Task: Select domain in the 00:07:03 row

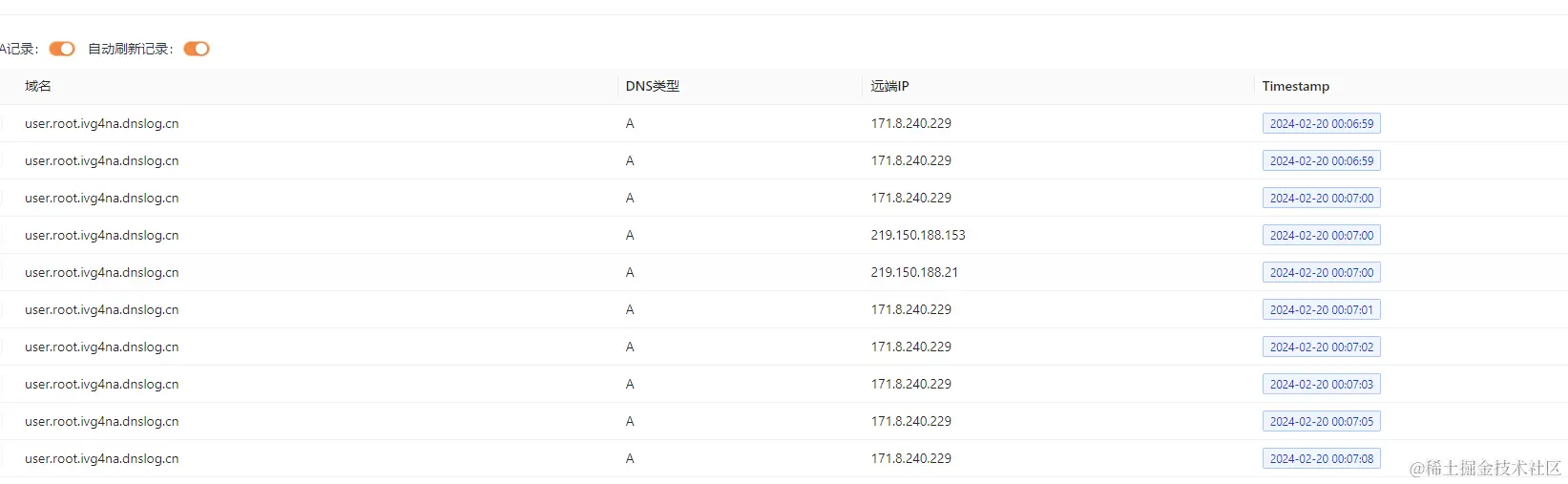Action: pyautogui.click(x=102, y=384)
